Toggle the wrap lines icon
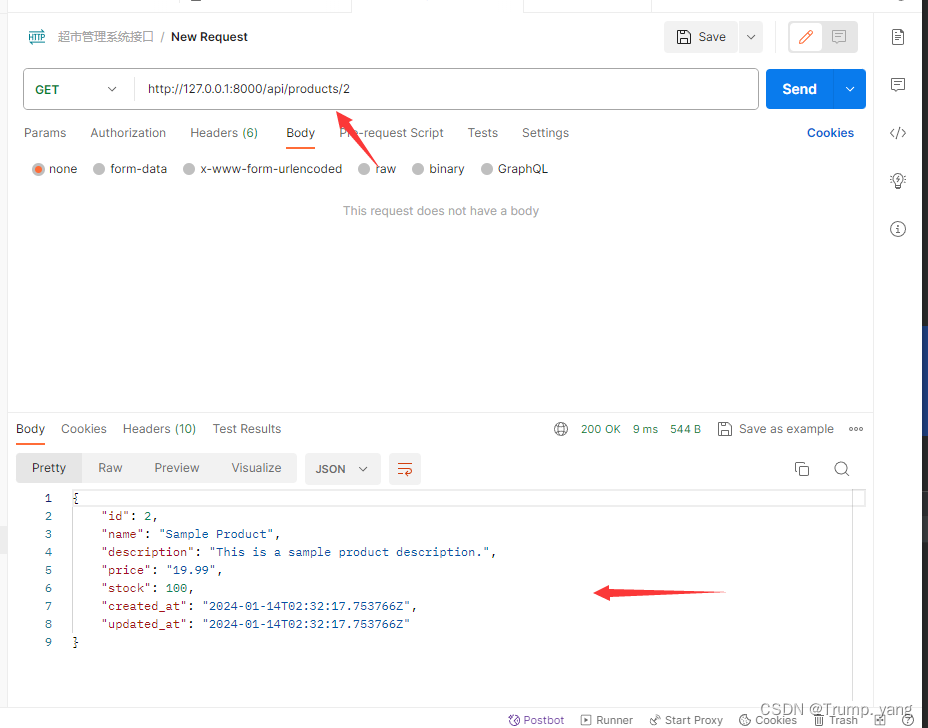928x728 pixels. [x=405, y=469]
